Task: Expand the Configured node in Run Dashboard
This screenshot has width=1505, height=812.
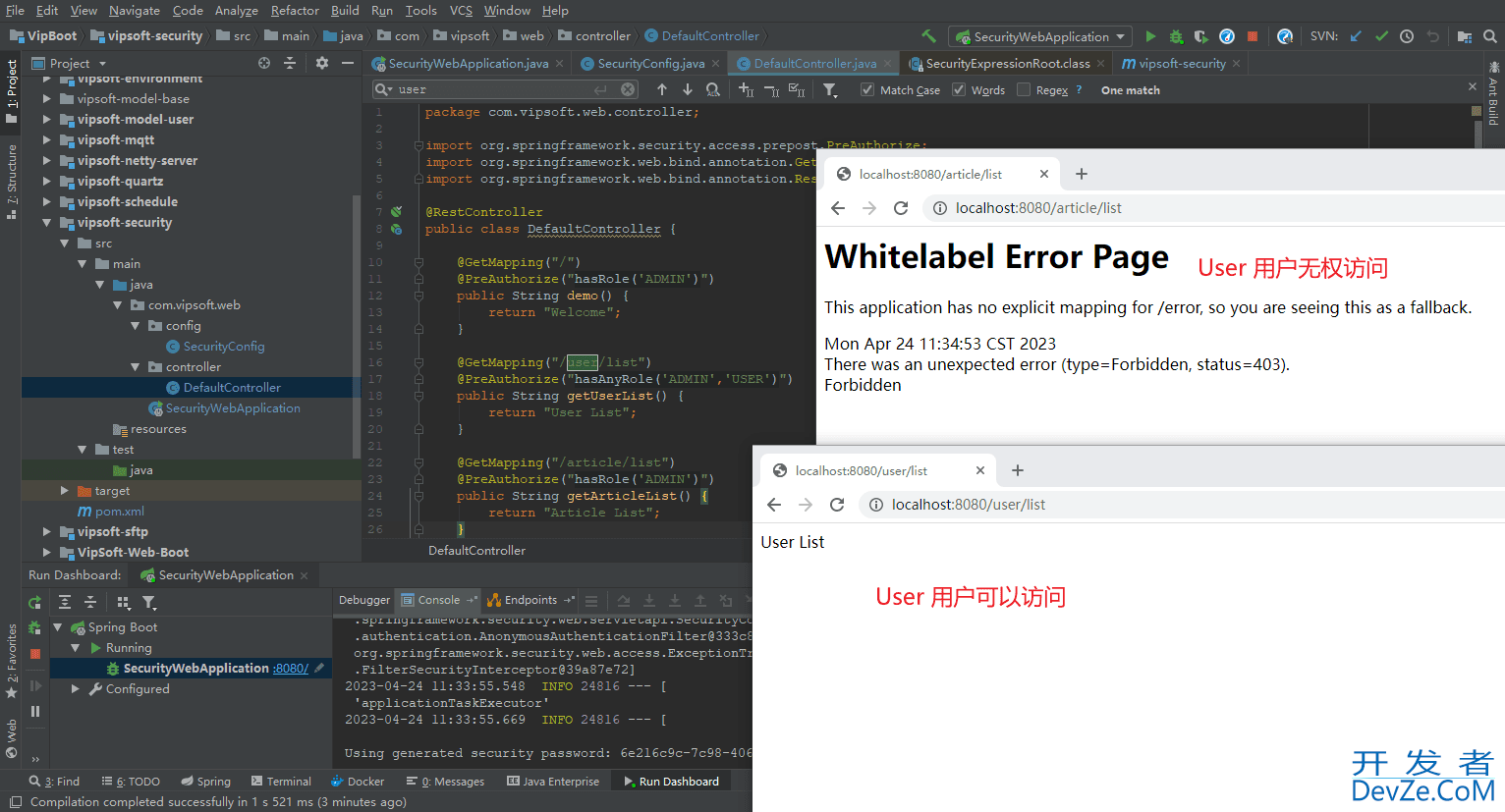Action: [75, 689]
